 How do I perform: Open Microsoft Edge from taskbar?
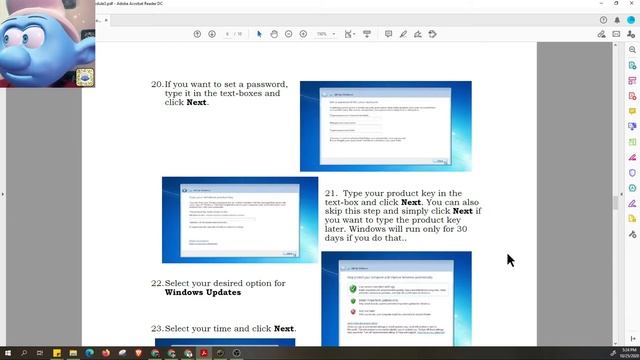(89, 353)
